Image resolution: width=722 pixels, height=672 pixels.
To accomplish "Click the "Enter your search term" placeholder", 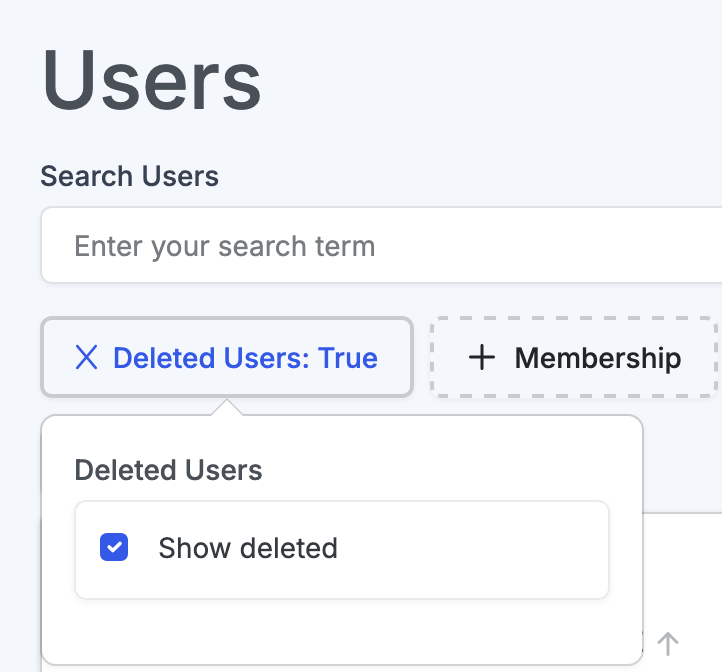I will 225,246.
